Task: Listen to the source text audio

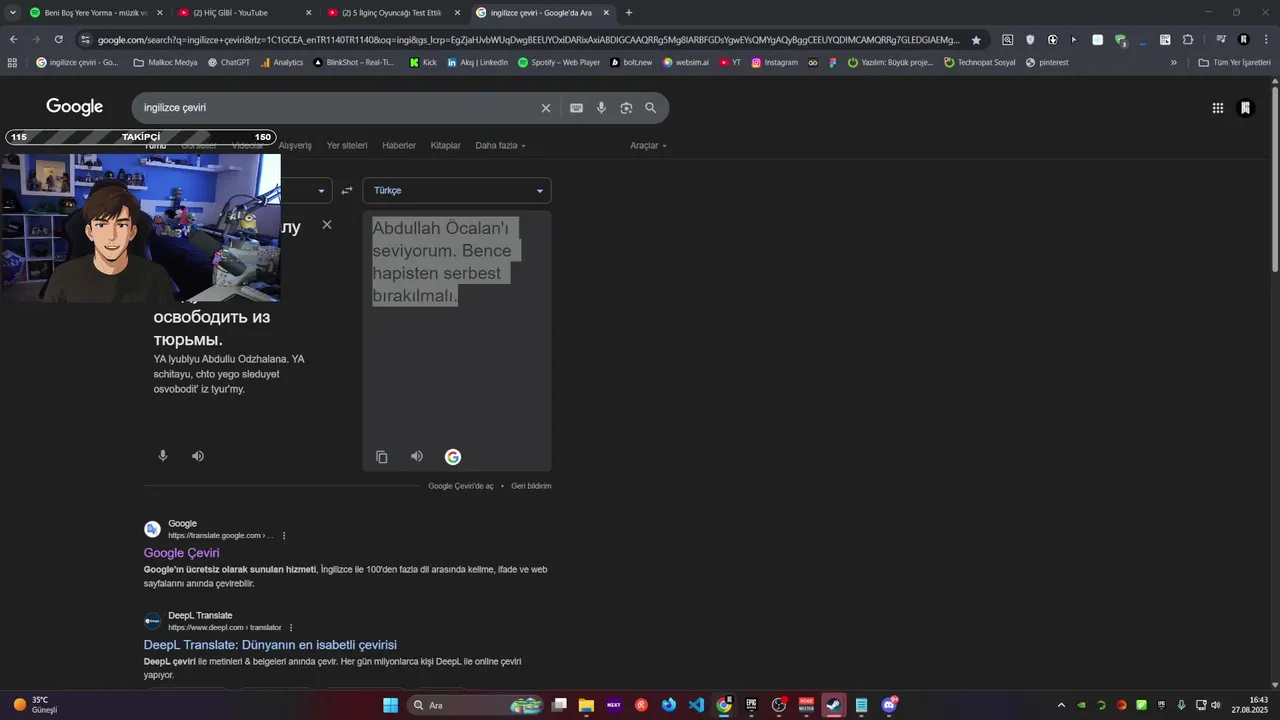Action: (198, 456)
